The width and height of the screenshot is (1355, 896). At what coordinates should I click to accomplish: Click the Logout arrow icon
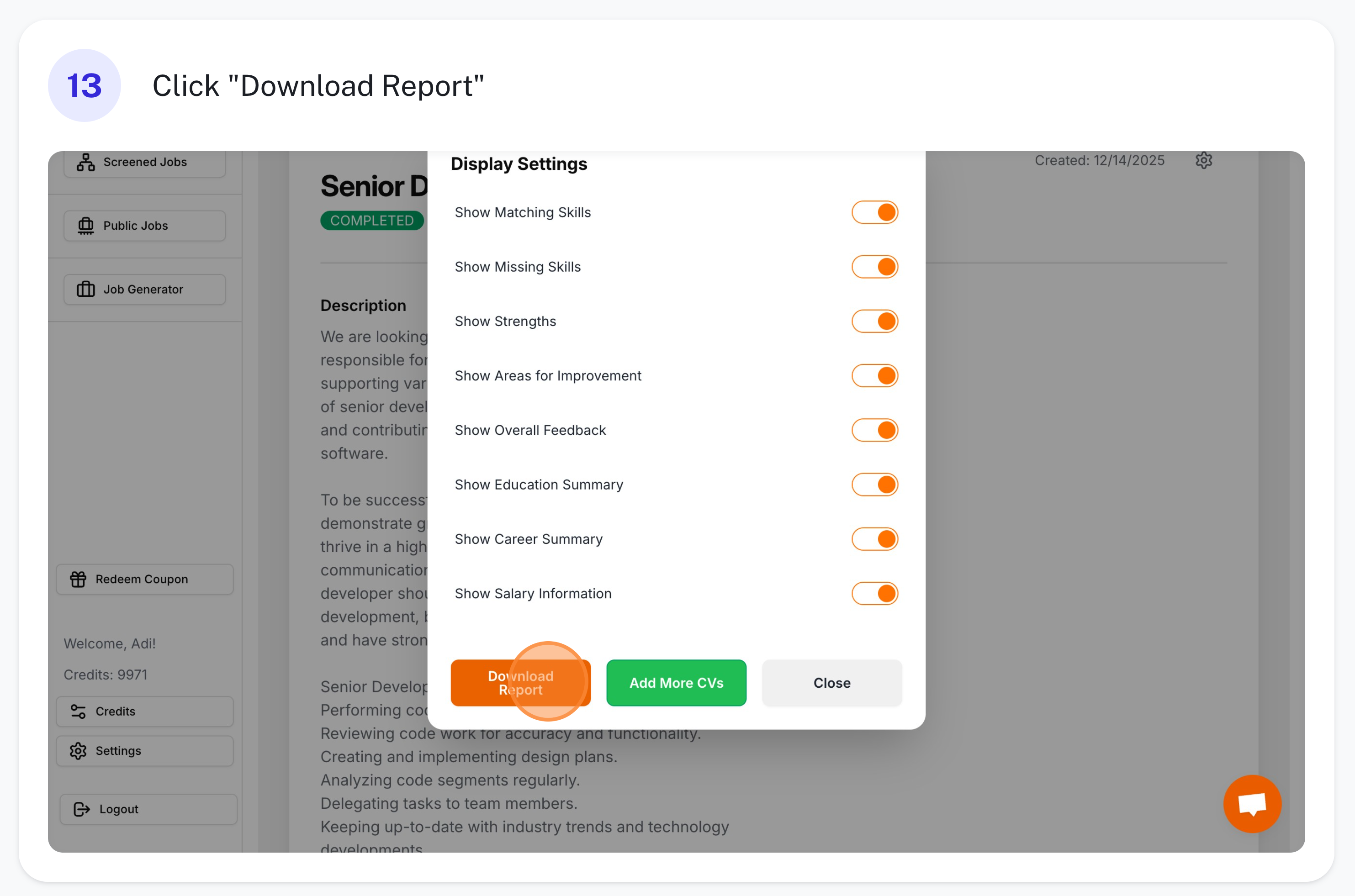pyautogui.click(x=82, y=809)
